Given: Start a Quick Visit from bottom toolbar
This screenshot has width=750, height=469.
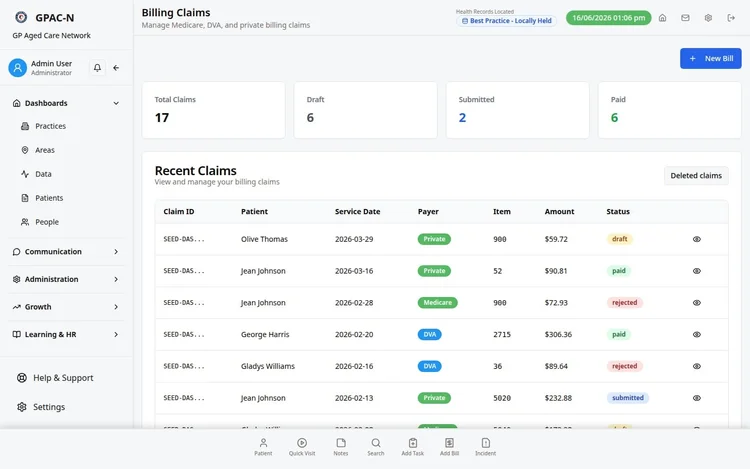Looking at the screenshot, I should coord(302,447).
